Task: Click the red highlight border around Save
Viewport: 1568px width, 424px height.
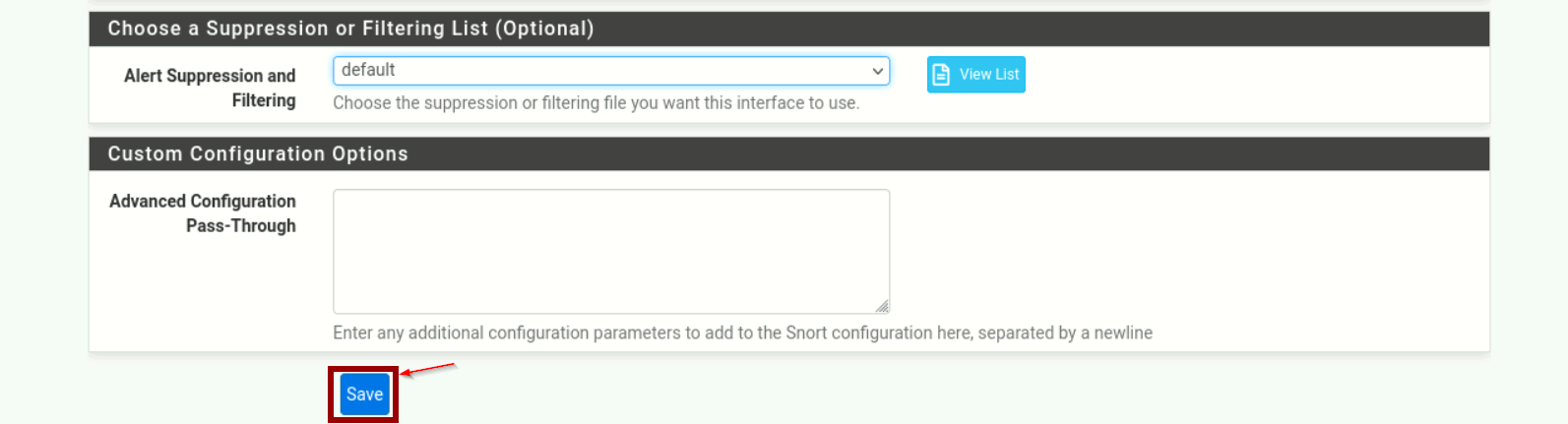Action: coord(331,394)
